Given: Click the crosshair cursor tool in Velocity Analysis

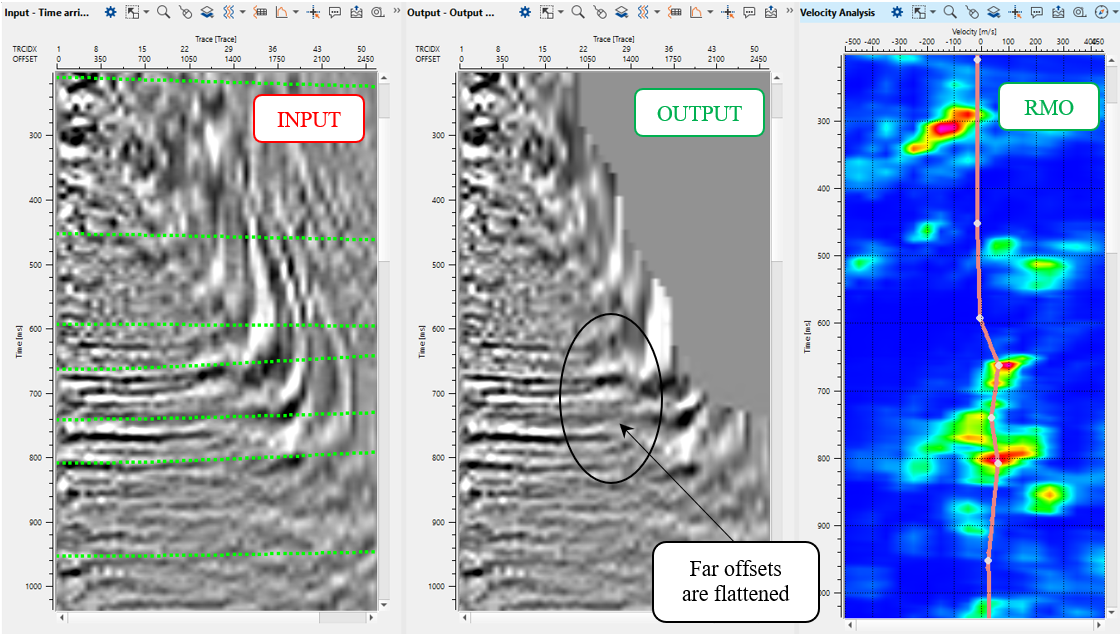Looking at the screenshot, I should point(1014,13).
